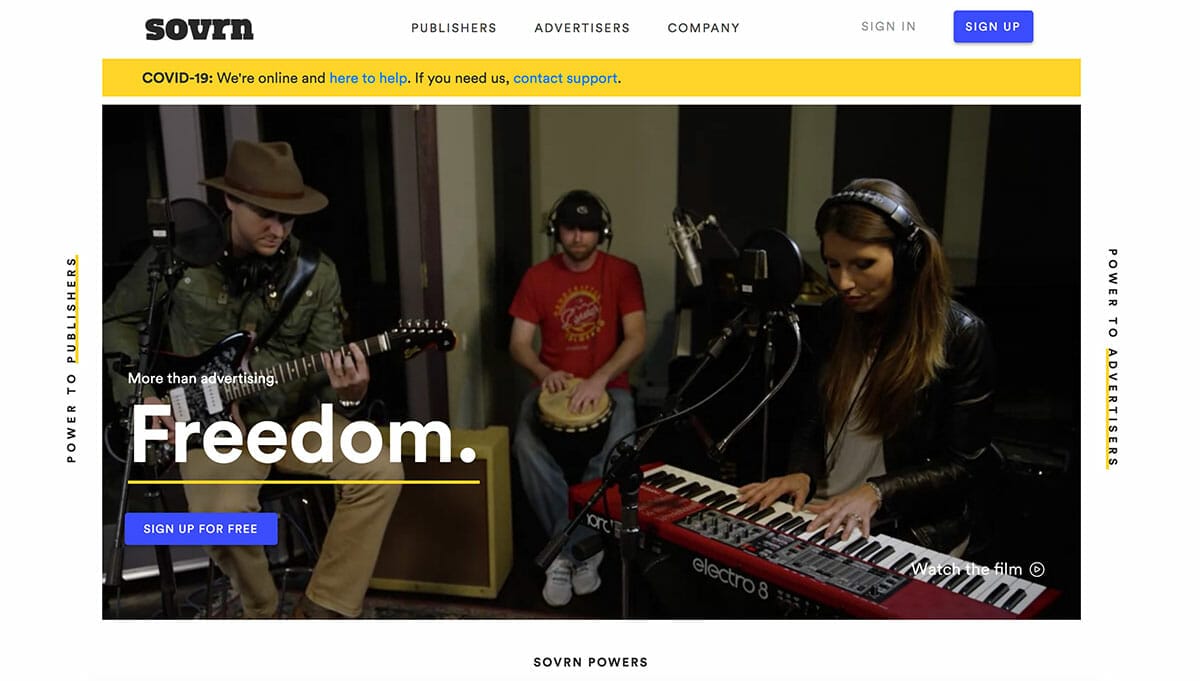Select the vertical Power to Publishers label
Screen dimensions: 1200x681
pyautogui.click(x=72, y=360)
